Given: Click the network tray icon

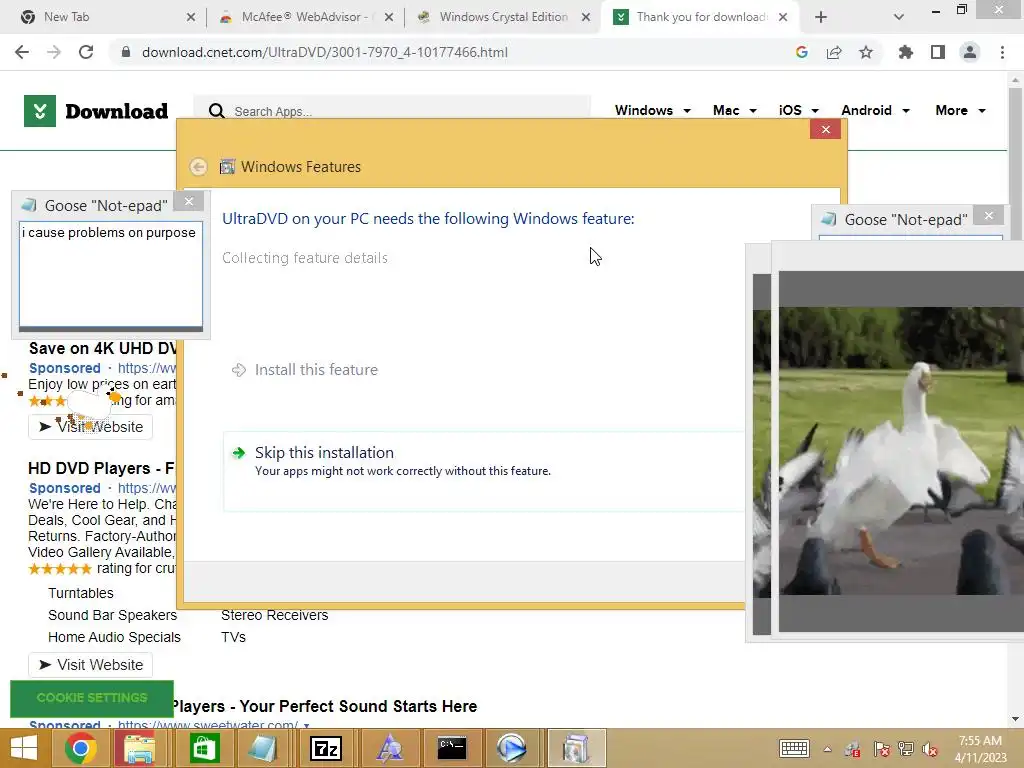Looking at the screenshot, I should pyautogui.click(x=906, y=750).
